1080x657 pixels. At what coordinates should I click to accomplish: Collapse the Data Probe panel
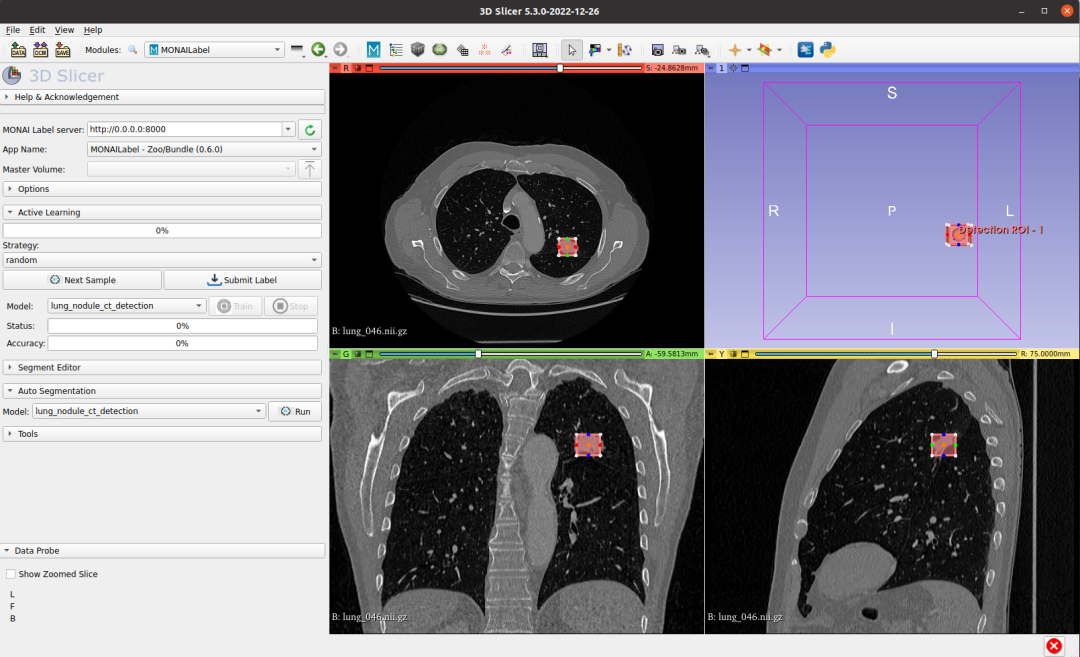163,551
